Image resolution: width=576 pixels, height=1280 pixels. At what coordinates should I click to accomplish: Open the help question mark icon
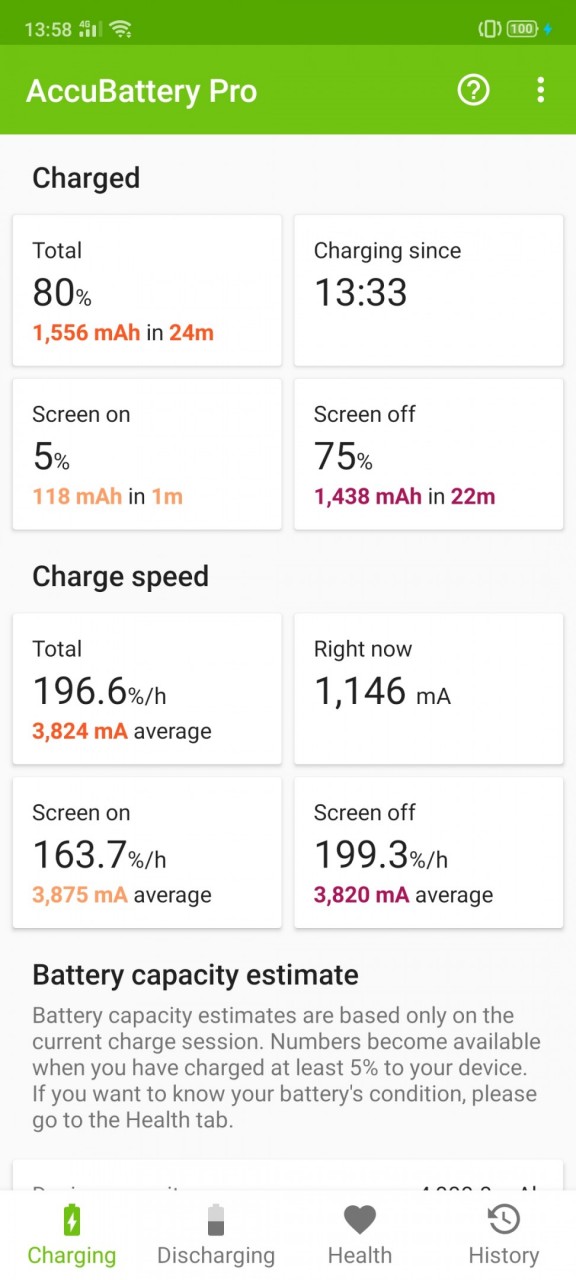tap(473, 91)
